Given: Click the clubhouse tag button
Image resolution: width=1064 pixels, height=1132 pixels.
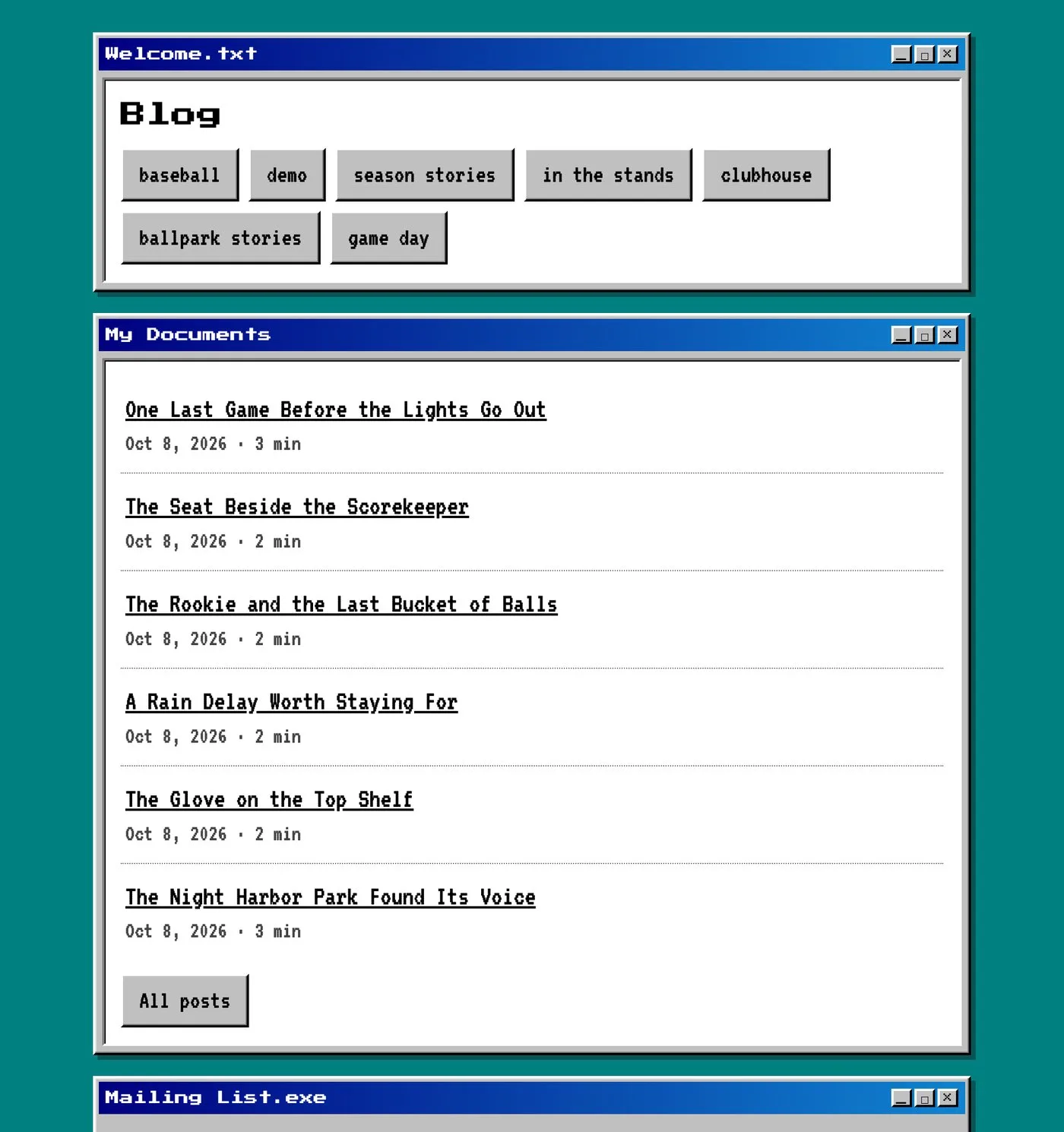Looking at the screenshot, I should [766, 175].
